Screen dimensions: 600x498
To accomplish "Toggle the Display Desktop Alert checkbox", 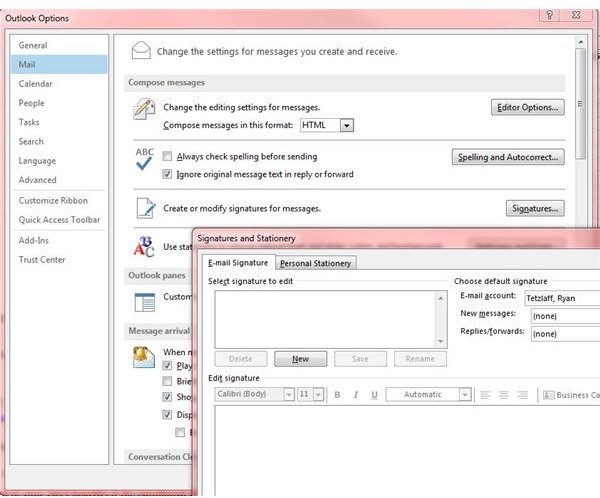I will 167,415.
